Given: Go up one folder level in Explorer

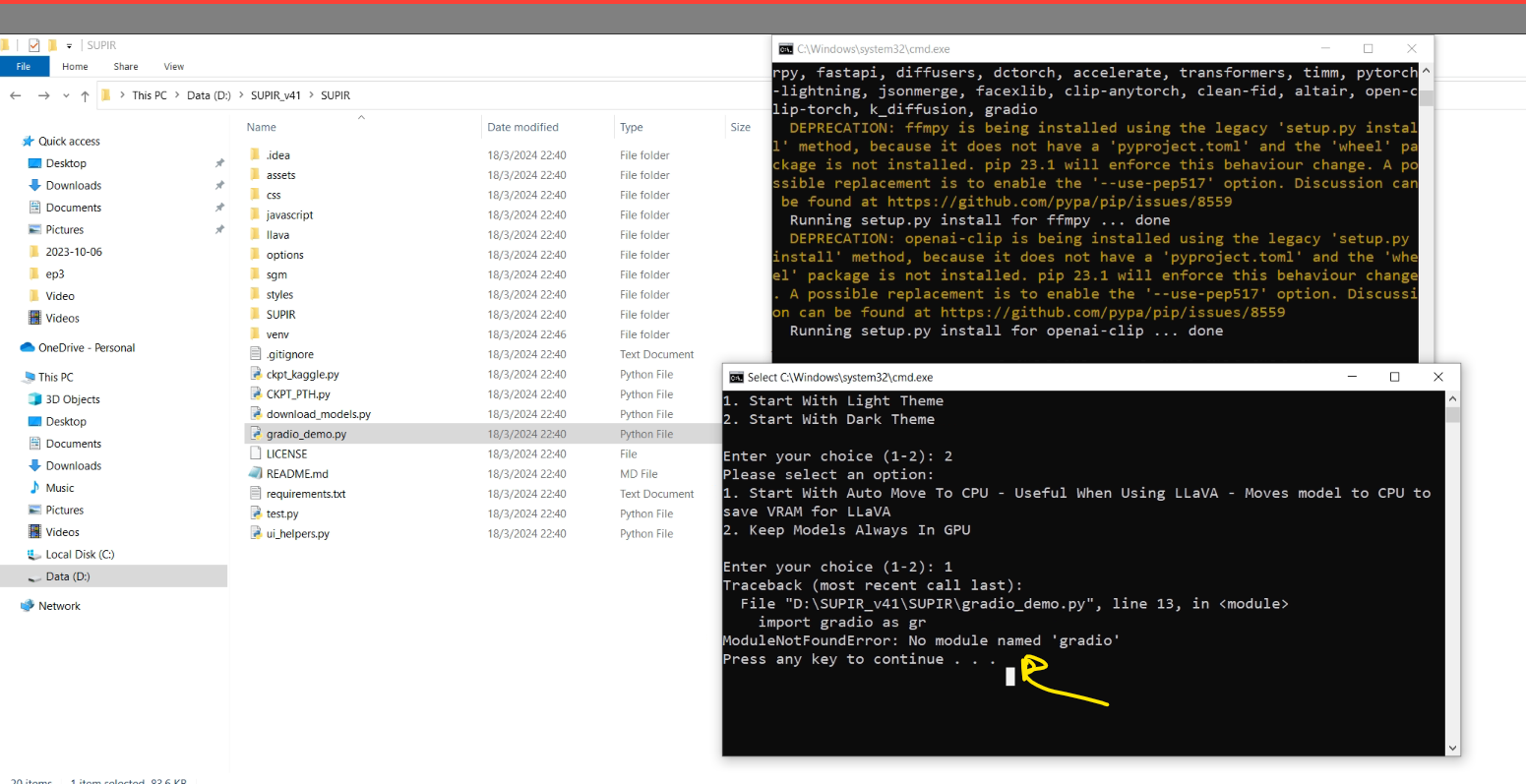Looking at the screenshot, I should pyautogui.click(x=85, y=95).
